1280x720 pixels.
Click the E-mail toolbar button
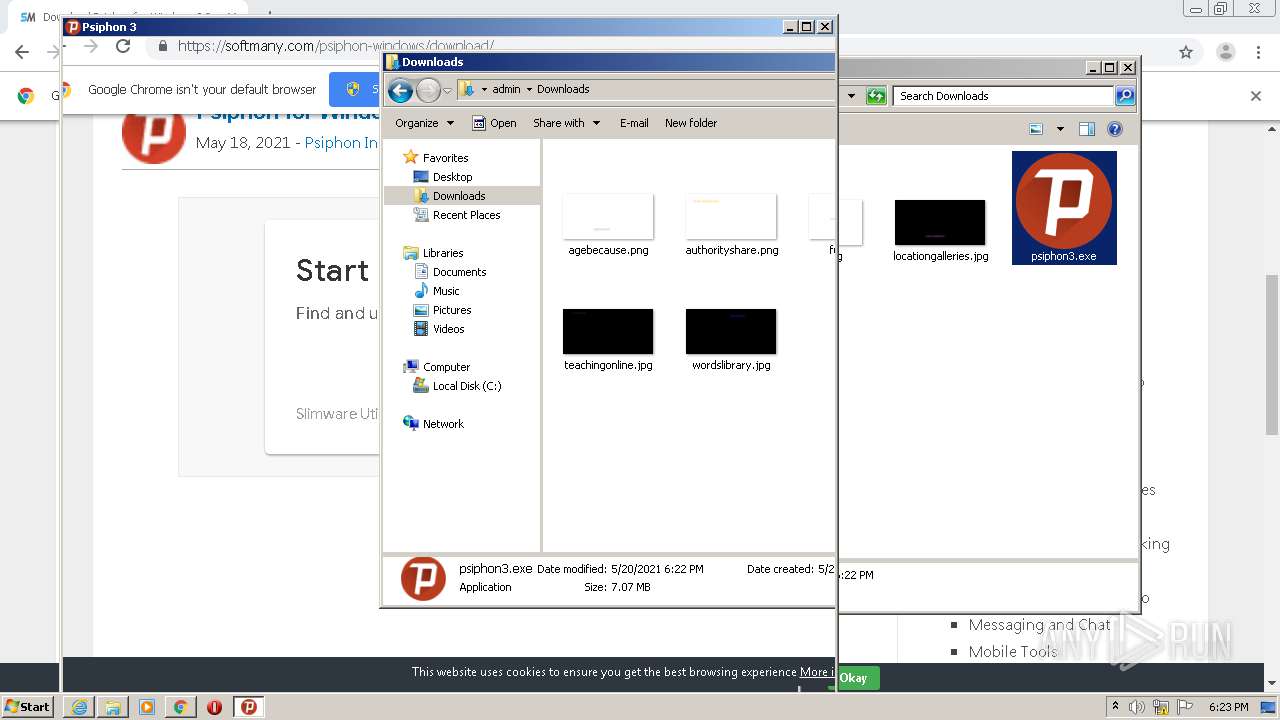634,123
